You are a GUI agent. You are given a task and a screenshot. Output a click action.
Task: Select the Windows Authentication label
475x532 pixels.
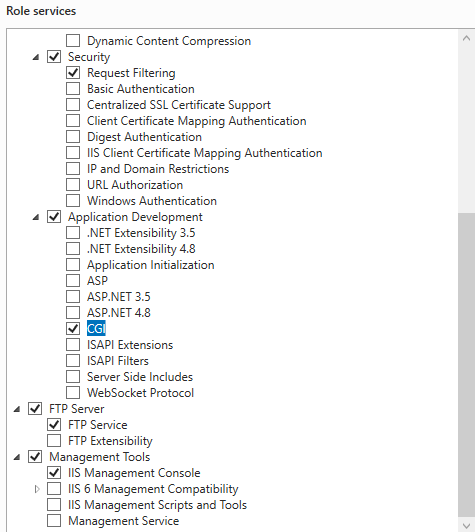tap(152, 201)
